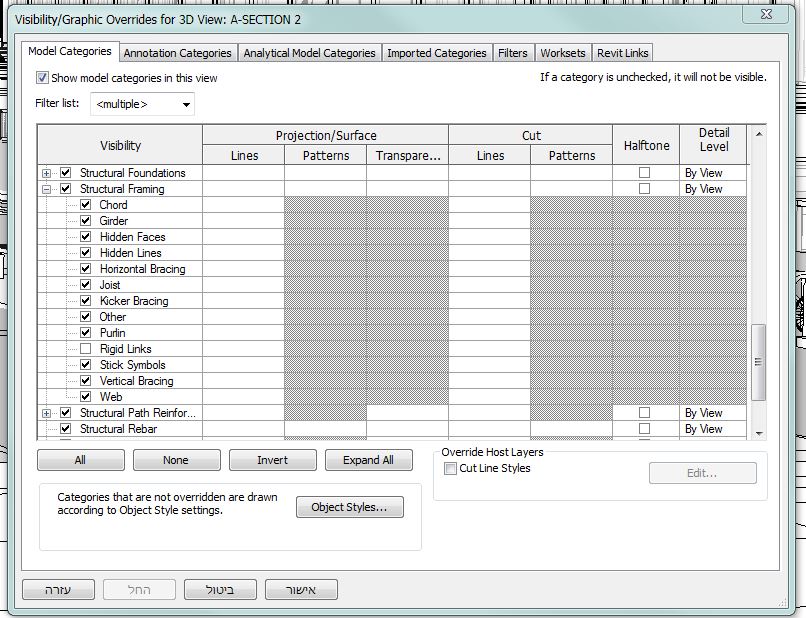The image size is (806, 618).
Task: Click projection Lines cell for Girder
Action: pos(244,221)
